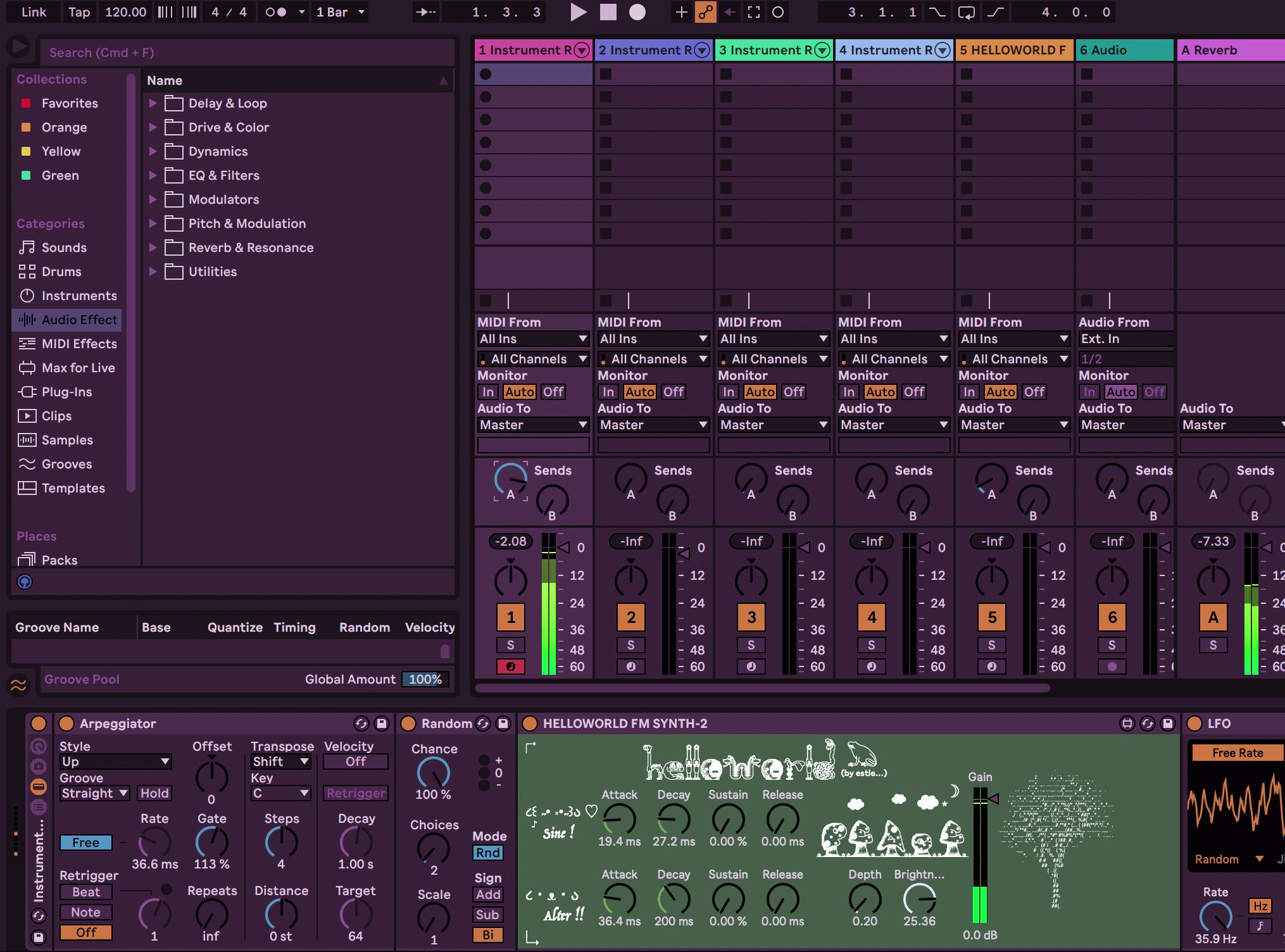Open the Groove Pool wave icon
The width and height of the screenshot is (1285, 952).
point(18,685)
